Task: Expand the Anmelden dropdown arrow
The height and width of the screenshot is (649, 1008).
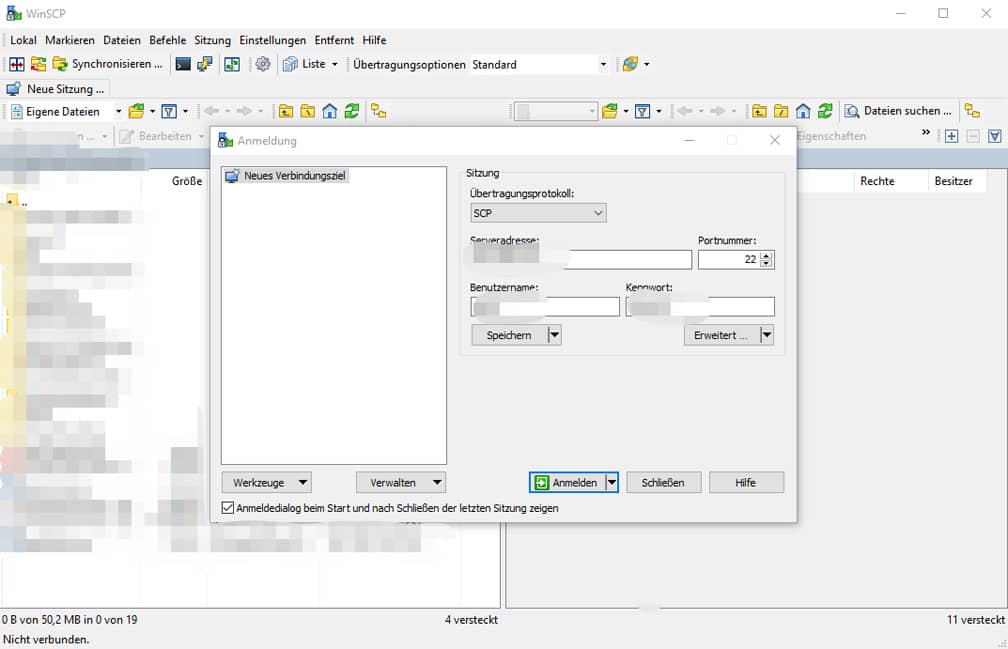Action: pos(612,483)
